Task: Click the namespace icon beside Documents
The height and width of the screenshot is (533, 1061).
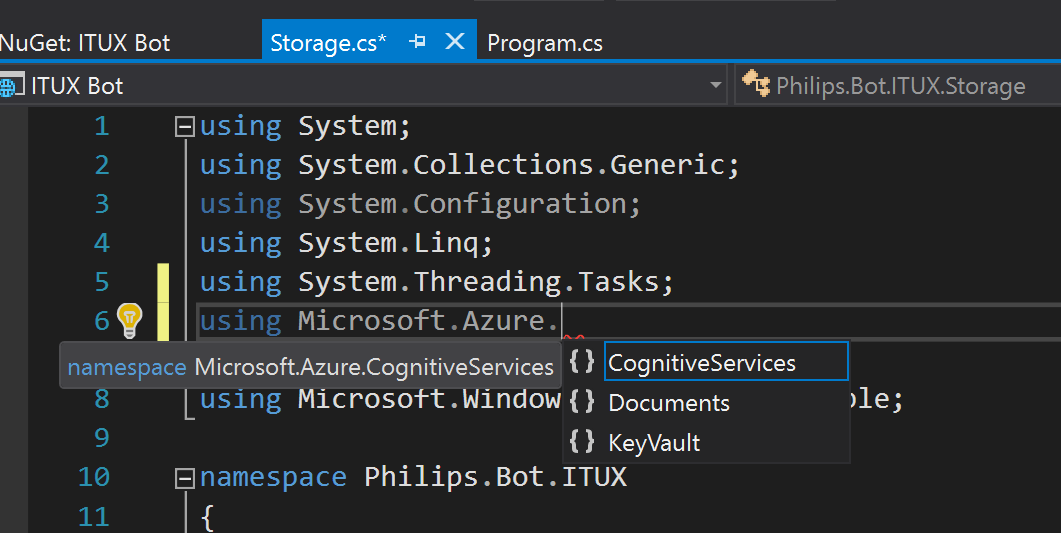Action: click(x=581, y=402)
